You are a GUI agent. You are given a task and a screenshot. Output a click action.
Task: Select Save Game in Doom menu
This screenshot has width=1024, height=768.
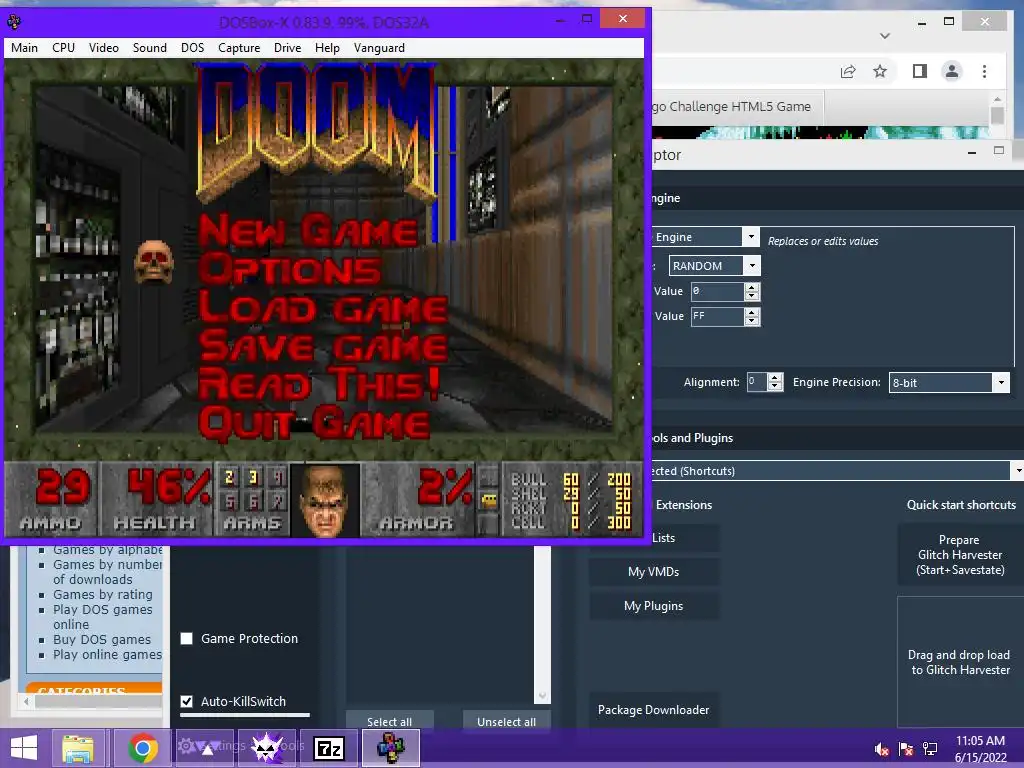pos(323,346)
